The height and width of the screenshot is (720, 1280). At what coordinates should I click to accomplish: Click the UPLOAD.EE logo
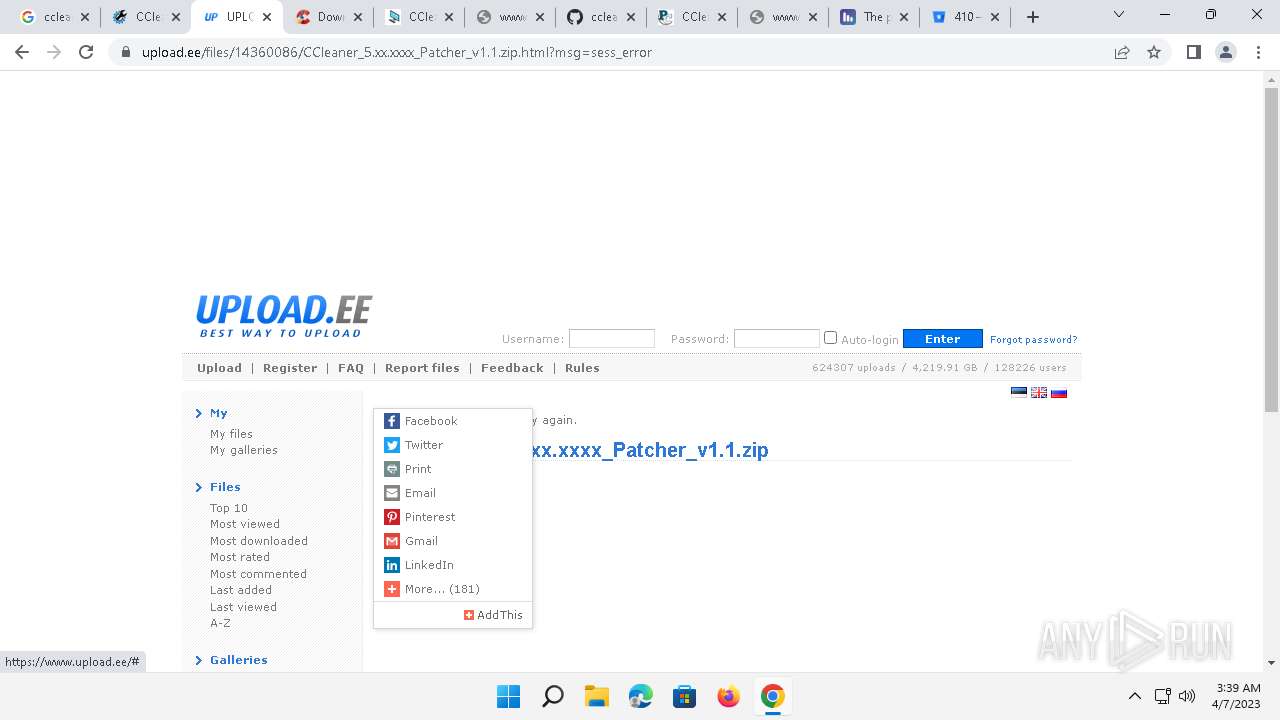(x=284, y=316)
